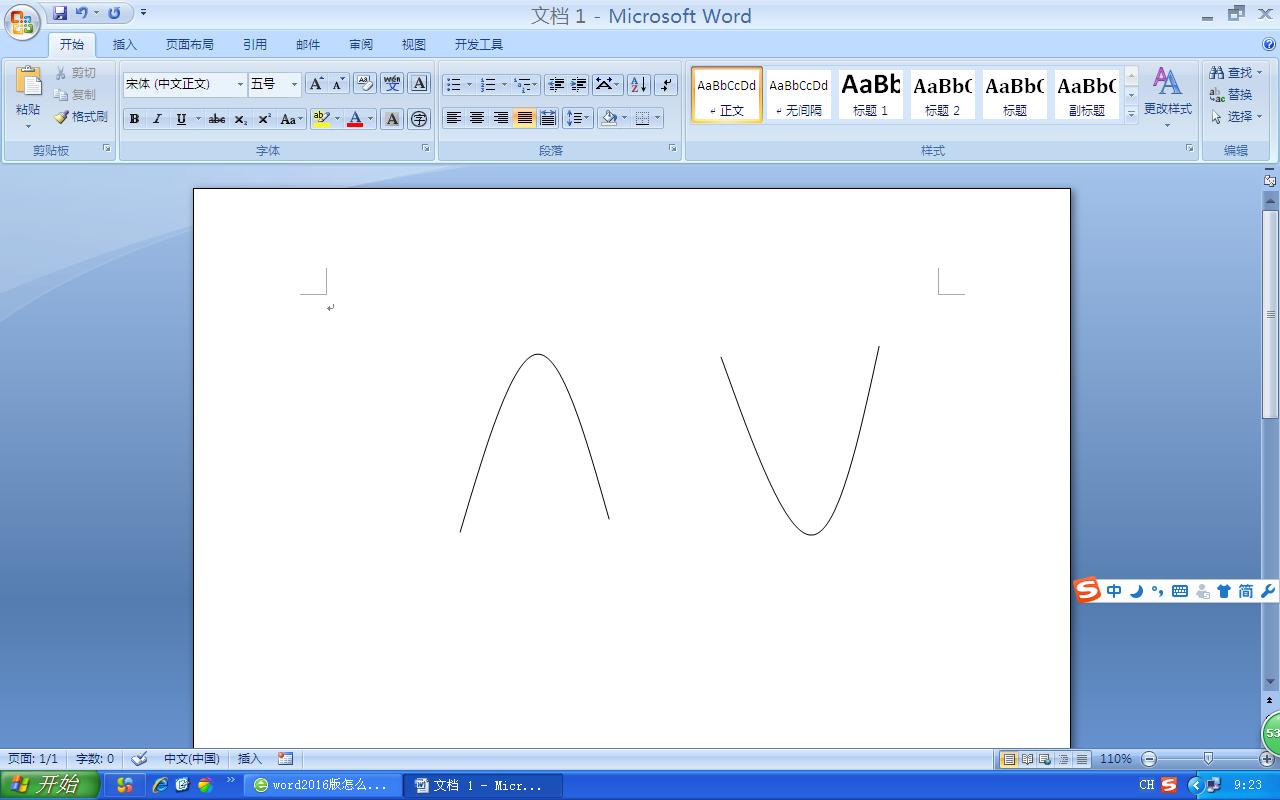Click the 粘贴 paste button
This screenshot has height=800, width=1280.
(x=28, y=96)
